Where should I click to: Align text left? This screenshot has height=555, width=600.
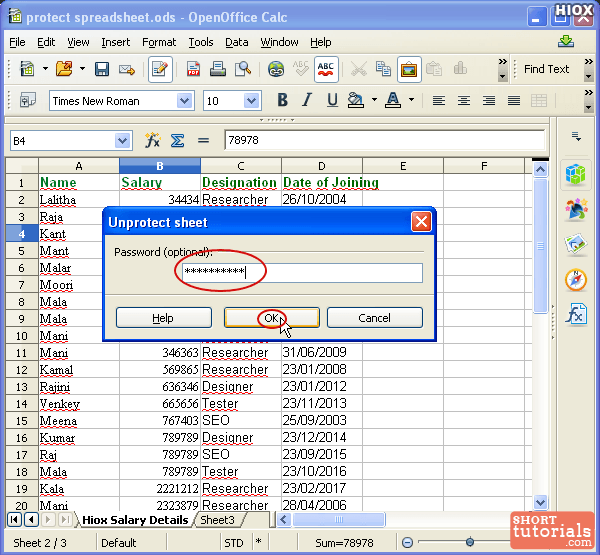pos(439,101)
